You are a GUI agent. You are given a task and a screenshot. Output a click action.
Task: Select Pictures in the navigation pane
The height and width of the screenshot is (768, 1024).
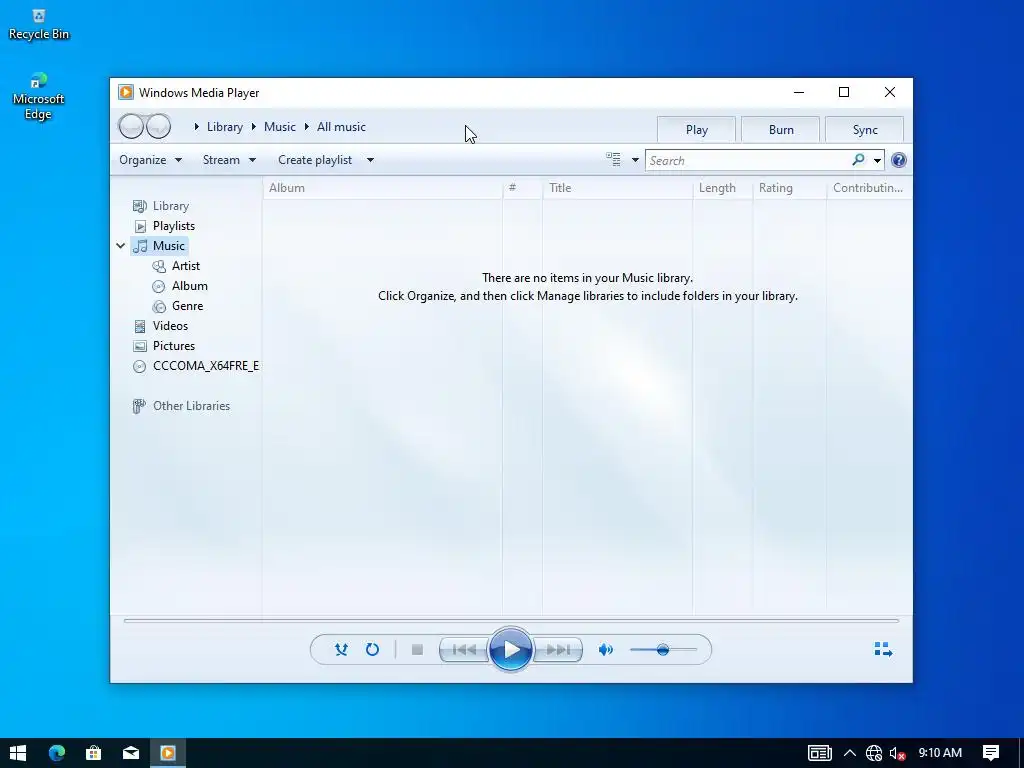[x=164, y=346]
